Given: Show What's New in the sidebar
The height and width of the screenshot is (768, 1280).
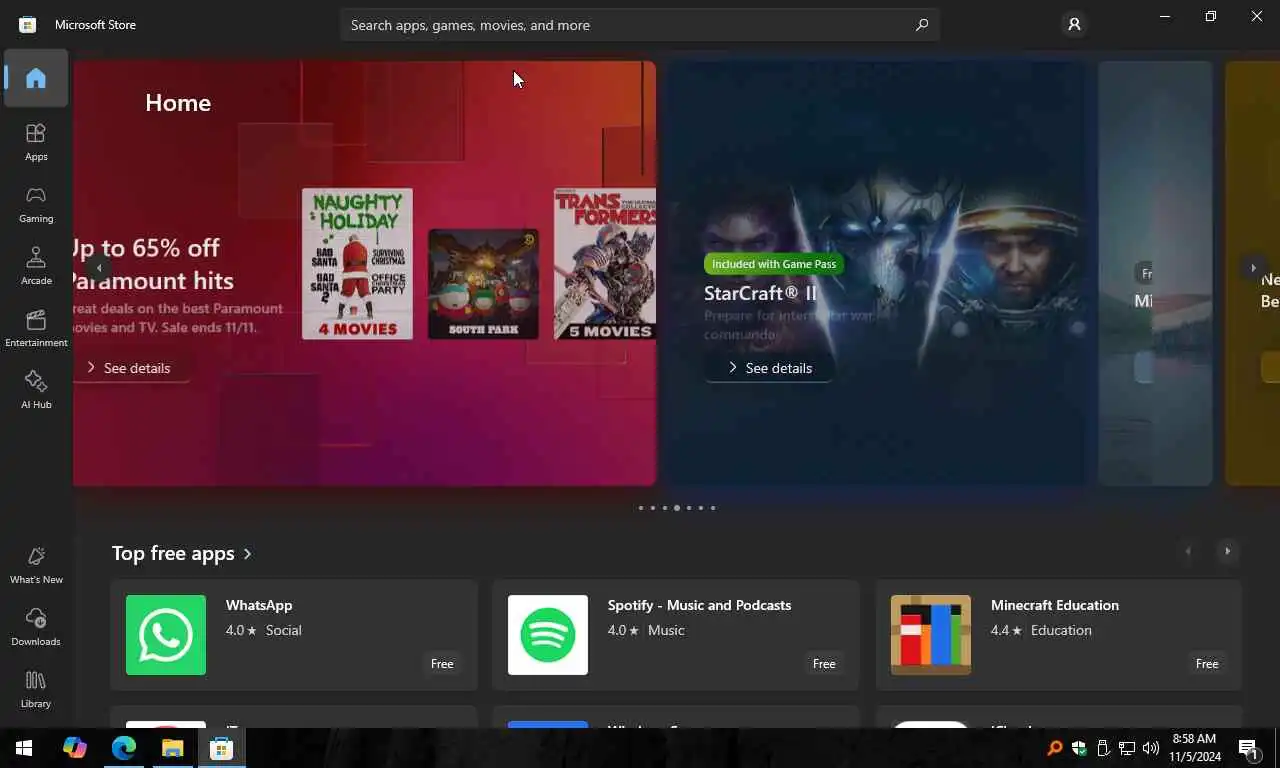Looking at the screenshot, I should click(36, 565).
